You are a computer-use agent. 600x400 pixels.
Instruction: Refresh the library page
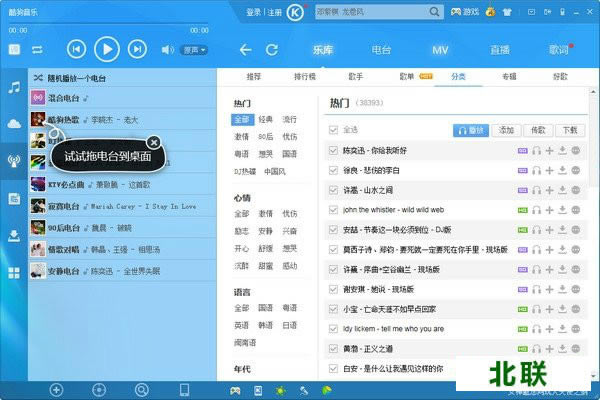[x=272, y=50]
